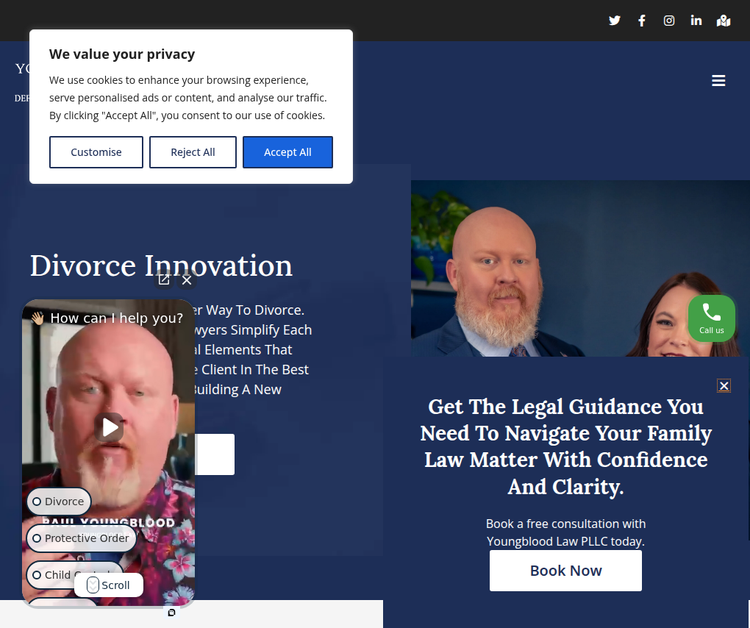The image size is (750, 628).
Task: Choose the Protective Order option
Action: [x=81, y=538]
